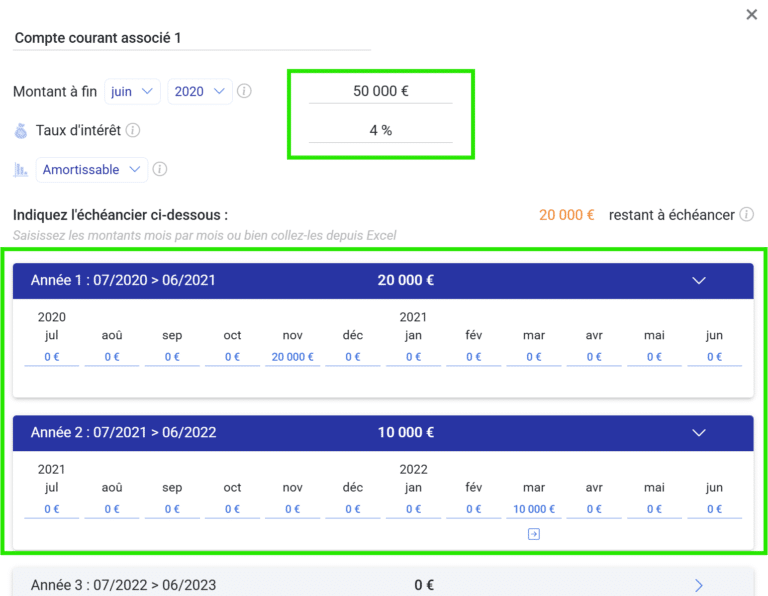Open the month dropdown showing juin
Viewport: 768px width, 596px height.
click(132, 91)
